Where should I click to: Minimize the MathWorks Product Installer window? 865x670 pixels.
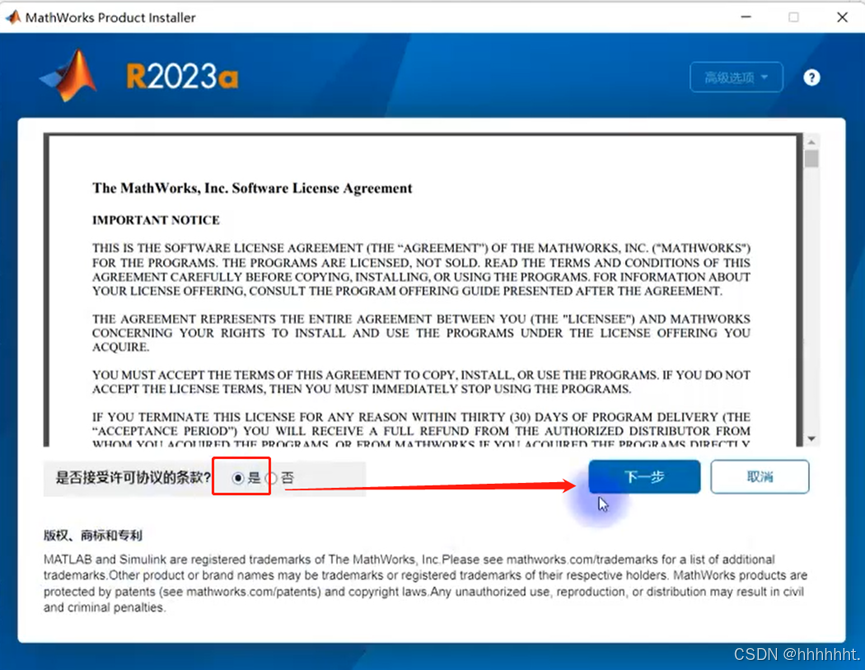pos(746,17)
